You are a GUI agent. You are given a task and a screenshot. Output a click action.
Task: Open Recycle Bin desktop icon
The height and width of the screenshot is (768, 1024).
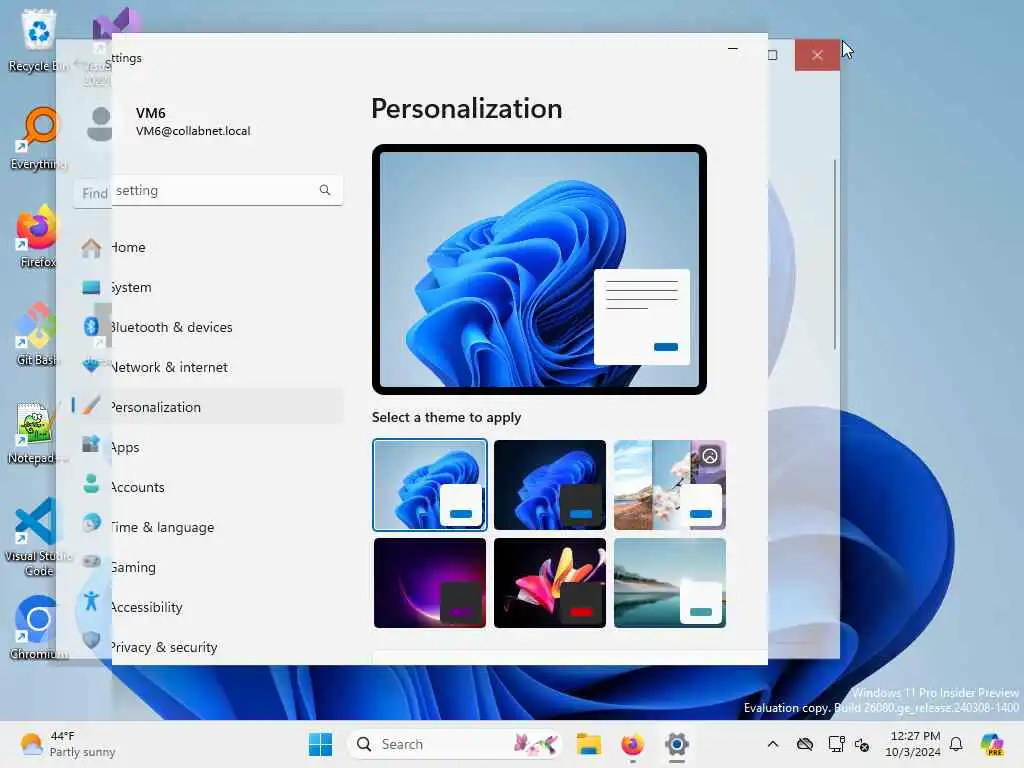(x=39, y=40)
